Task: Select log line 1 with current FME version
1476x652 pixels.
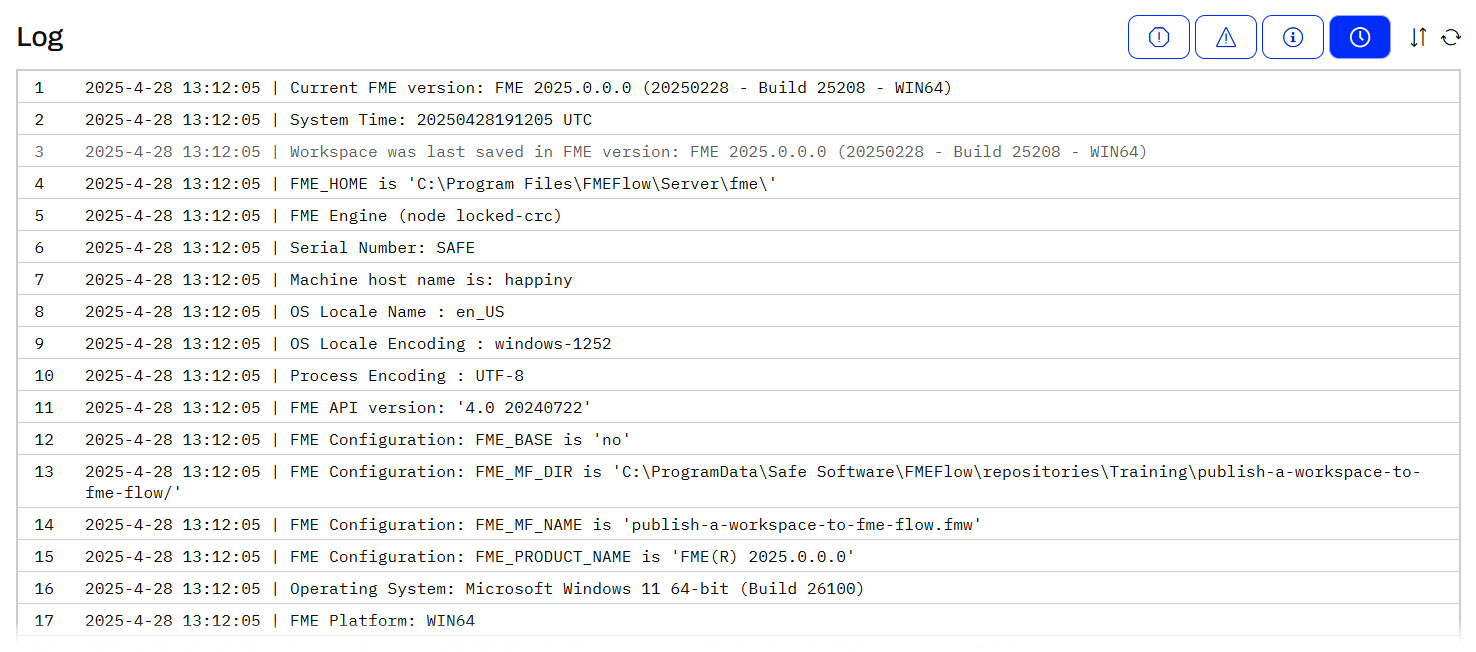Action: coord(620,88)
